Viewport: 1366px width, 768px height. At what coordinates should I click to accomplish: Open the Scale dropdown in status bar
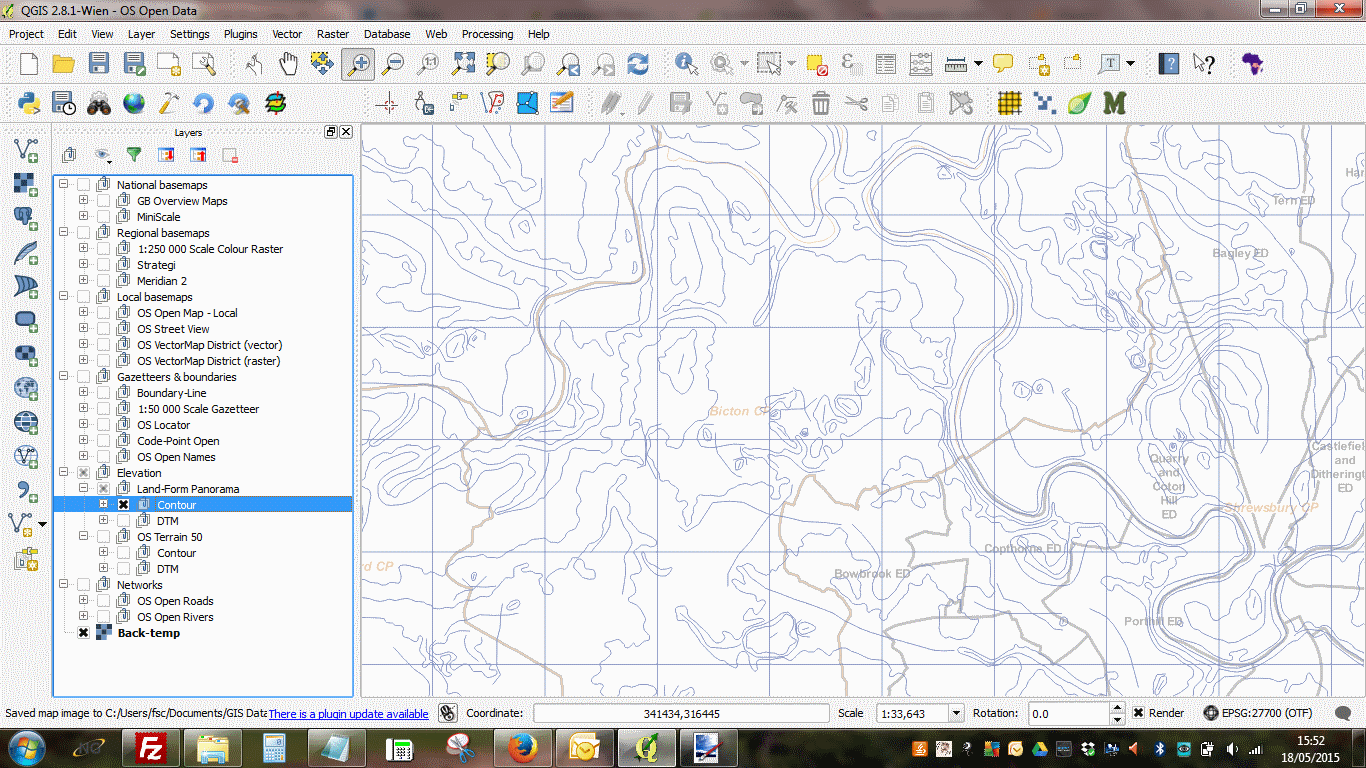pyautogui.click(x=955, y=713)
